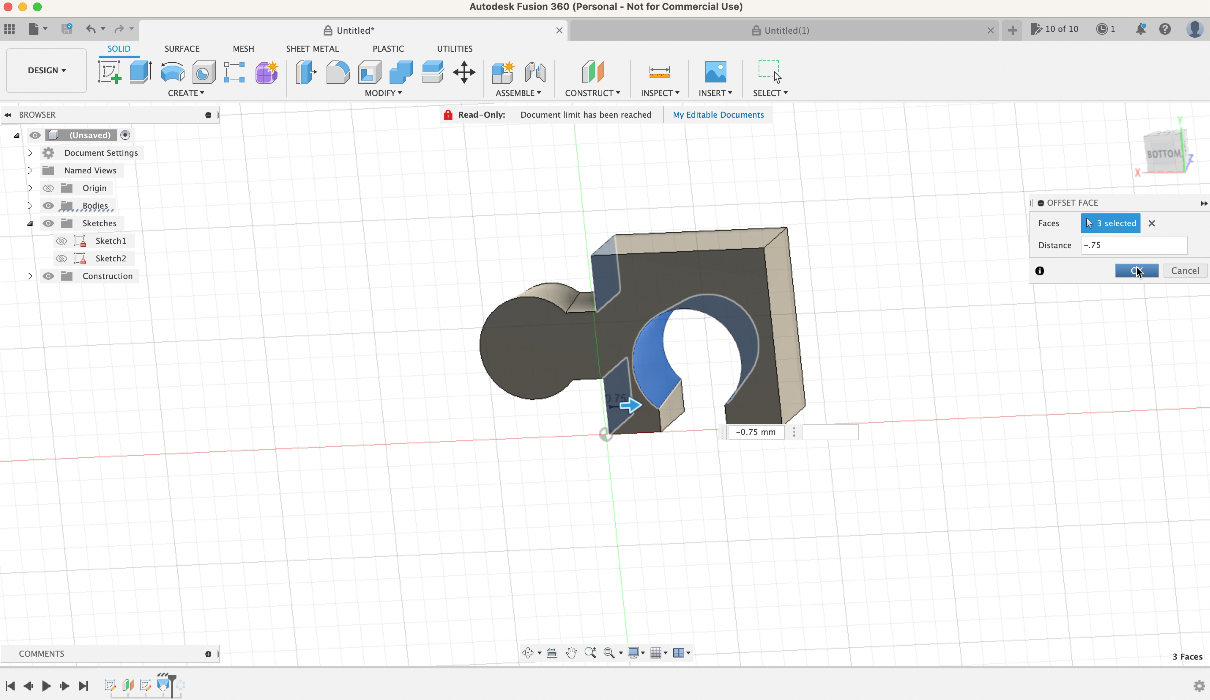This screenshot has height=700, width=1210.
Task: Activate the Unsaved component radio button
Action: click(125, 135)
